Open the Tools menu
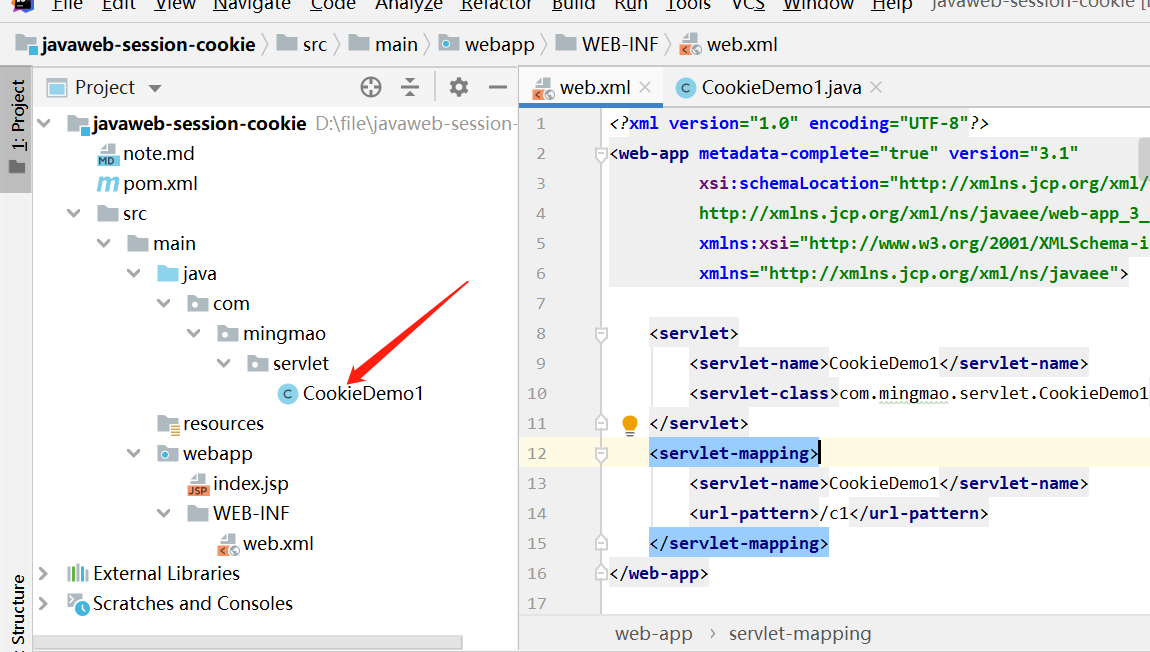The width and height of the screenshot is (1150, 652). coord(688,4)
